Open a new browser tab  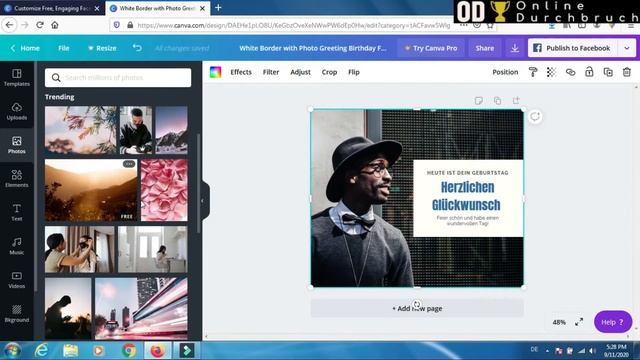click(218, 8)
